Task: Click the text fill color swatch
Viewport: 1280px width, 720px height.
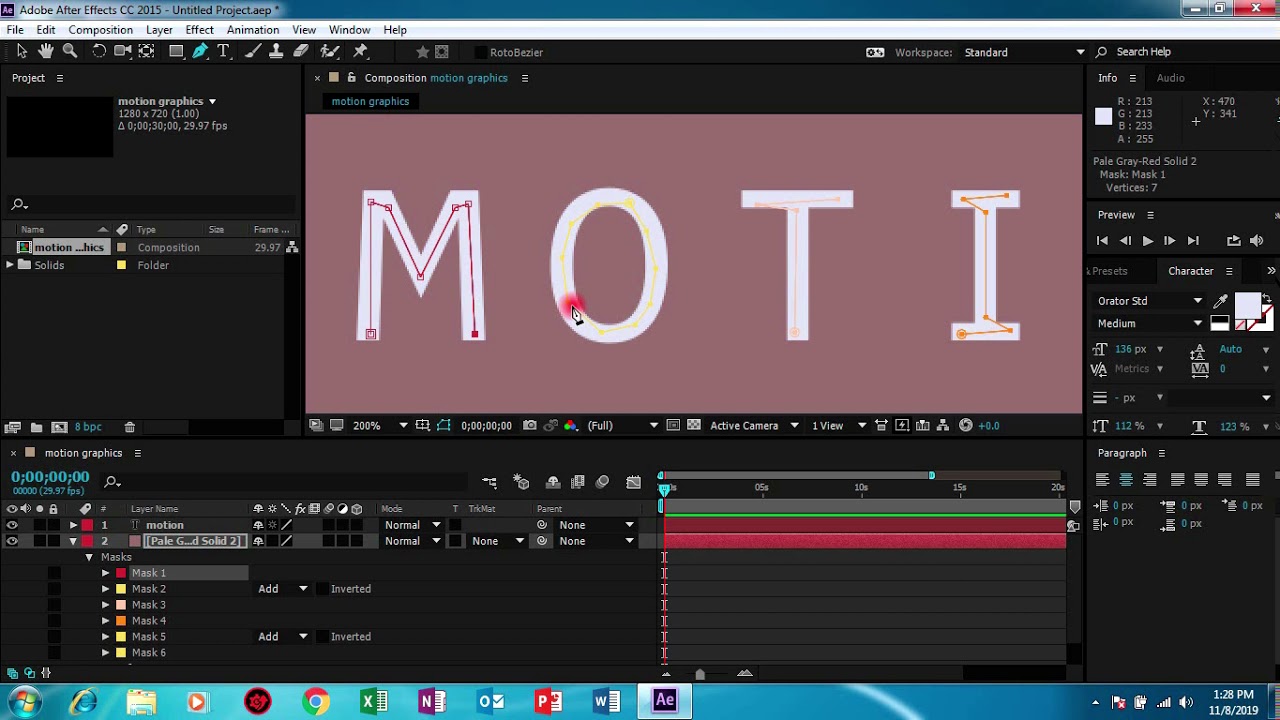Action: pos(1247,306)
